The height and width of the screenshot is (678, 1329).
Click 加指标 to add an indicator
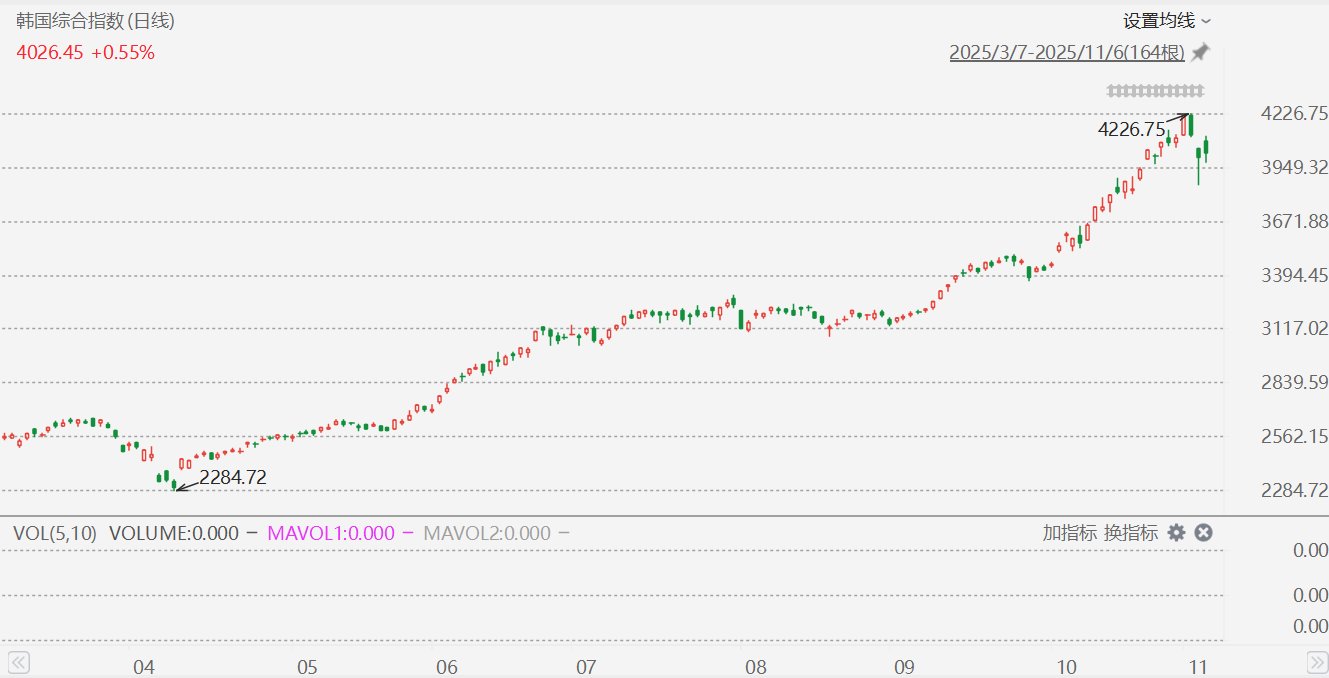(x=1070, y=533)
